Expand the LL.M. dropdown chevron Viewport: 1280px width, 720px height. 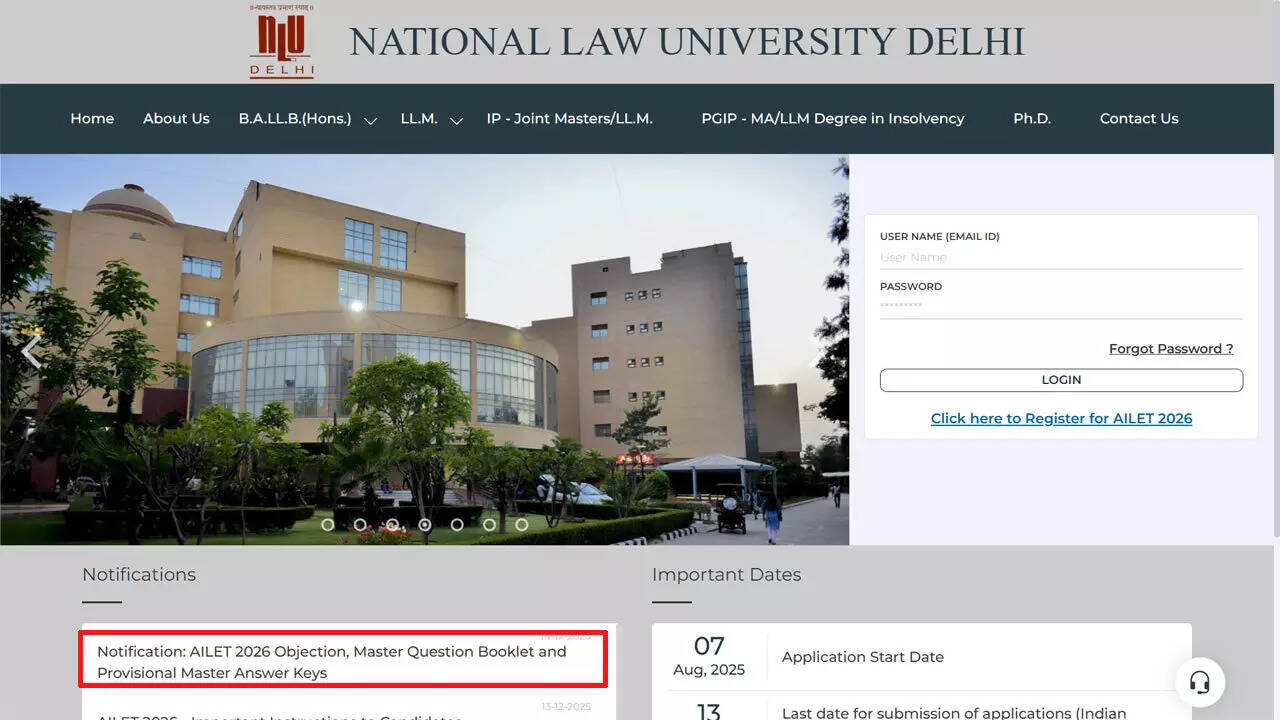[457, 120]
